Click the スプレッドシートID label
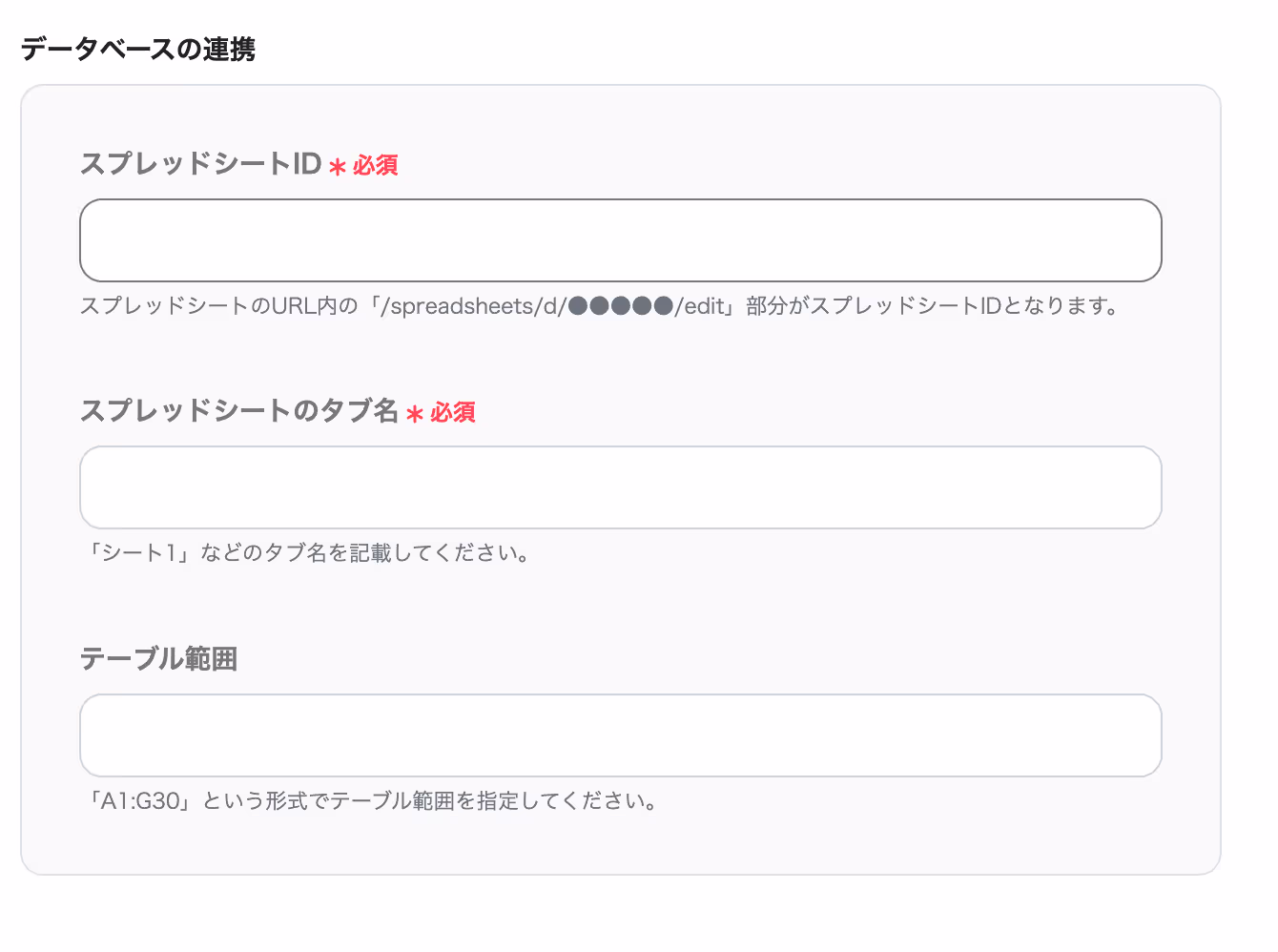The image size is (1278, 952). click(x=200, y=164)
